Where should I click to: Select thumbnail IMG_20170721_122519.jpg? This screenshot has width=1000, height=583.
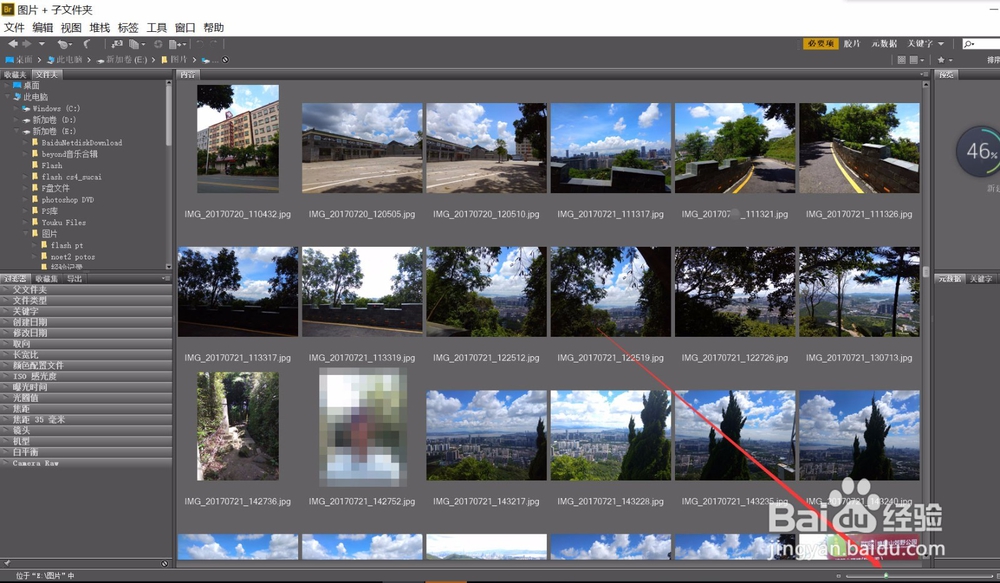point(610,292)
